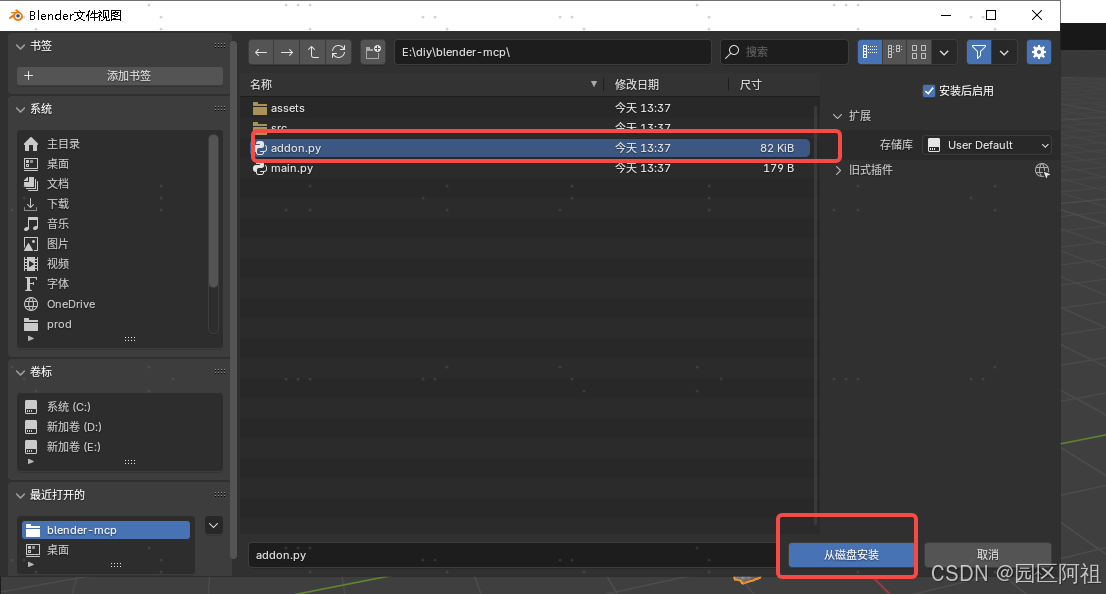Create a new directory with the folder-plus icon
Screen dimensions: 1106x594
pos(373,52)
